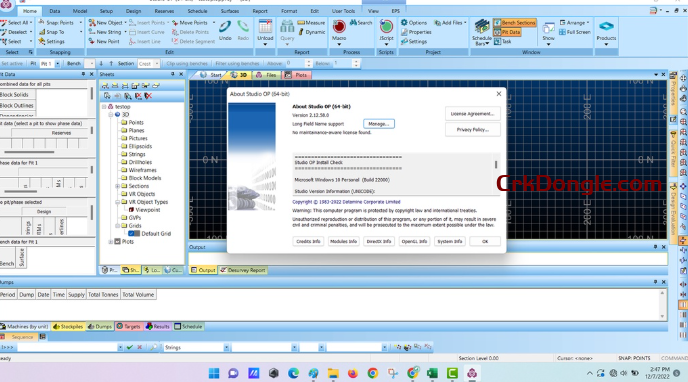Open the Strings dropdown in command bar
This screenshot has height=382, width=688.
pos(226,347)
